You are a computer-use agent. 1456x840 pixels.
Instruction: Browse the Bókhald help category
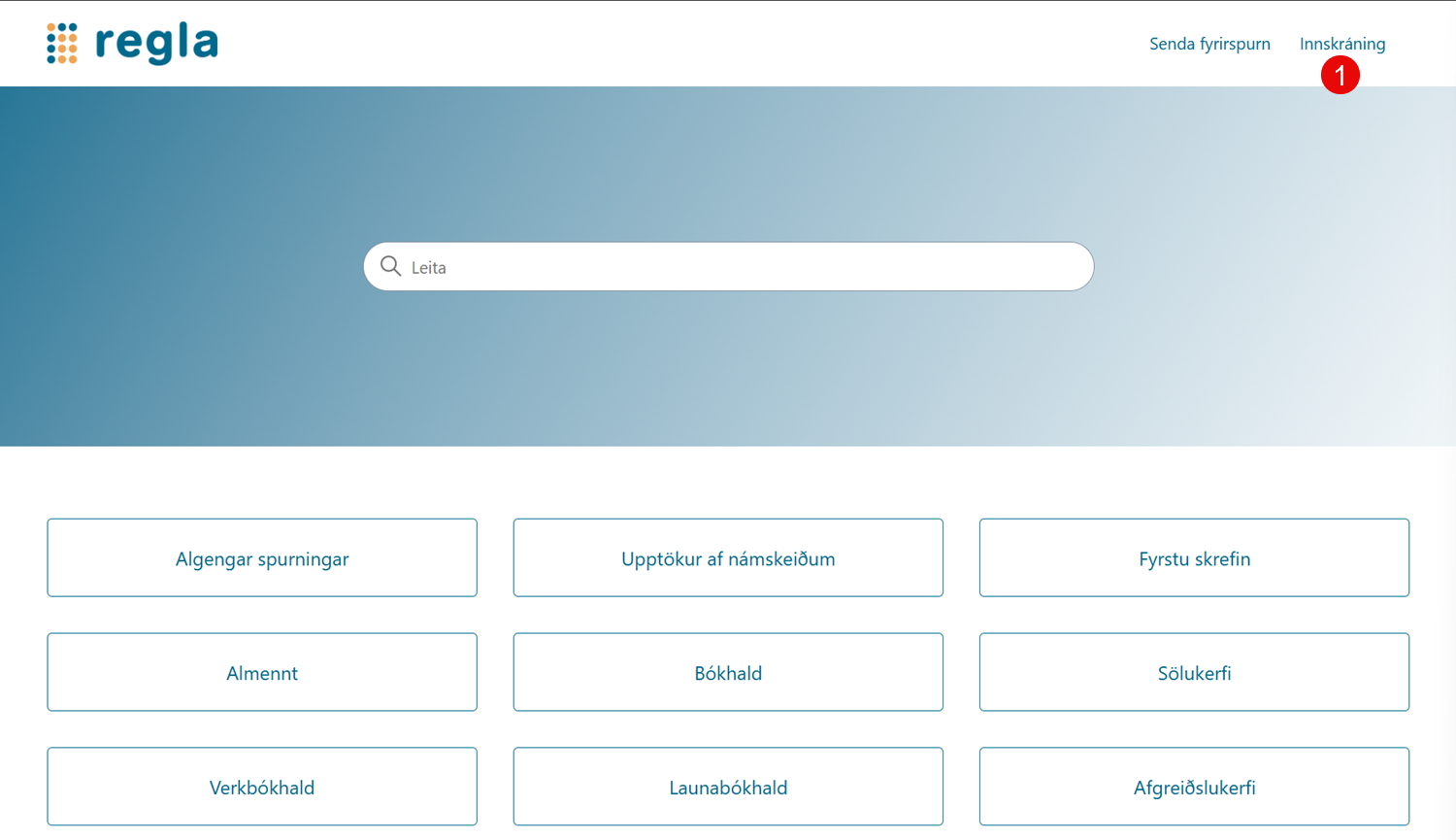(x=728, y=673)
